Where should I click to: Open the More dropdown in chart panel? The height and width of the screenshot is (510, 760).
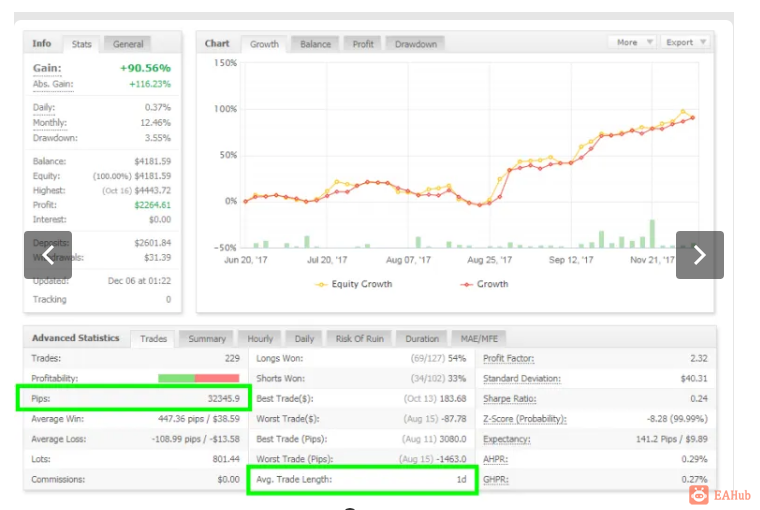coord(633,42)
